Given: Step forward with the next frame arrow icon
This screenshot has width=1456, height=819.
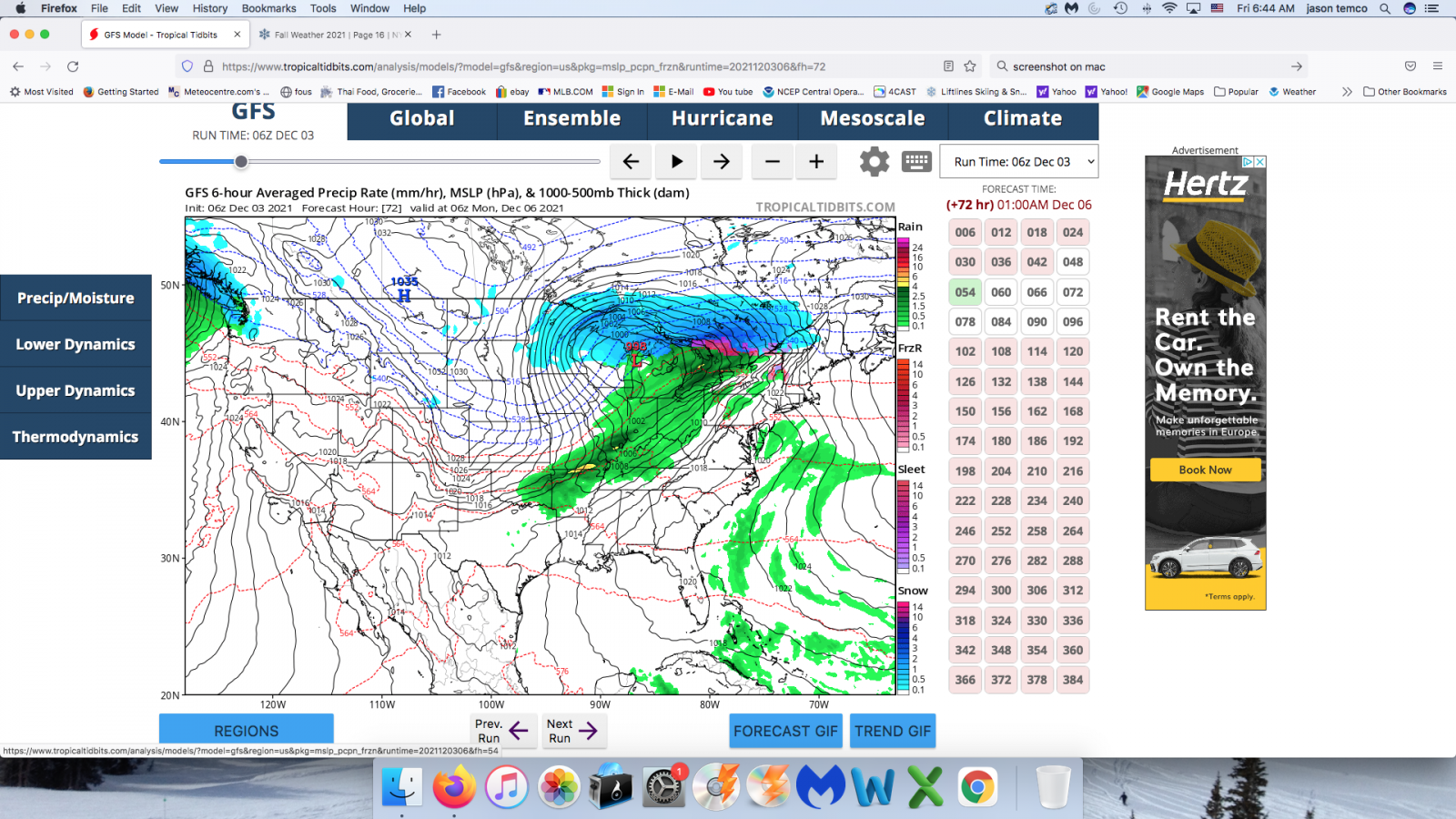Looking at the screenshot, I should (x=721, y=161).
